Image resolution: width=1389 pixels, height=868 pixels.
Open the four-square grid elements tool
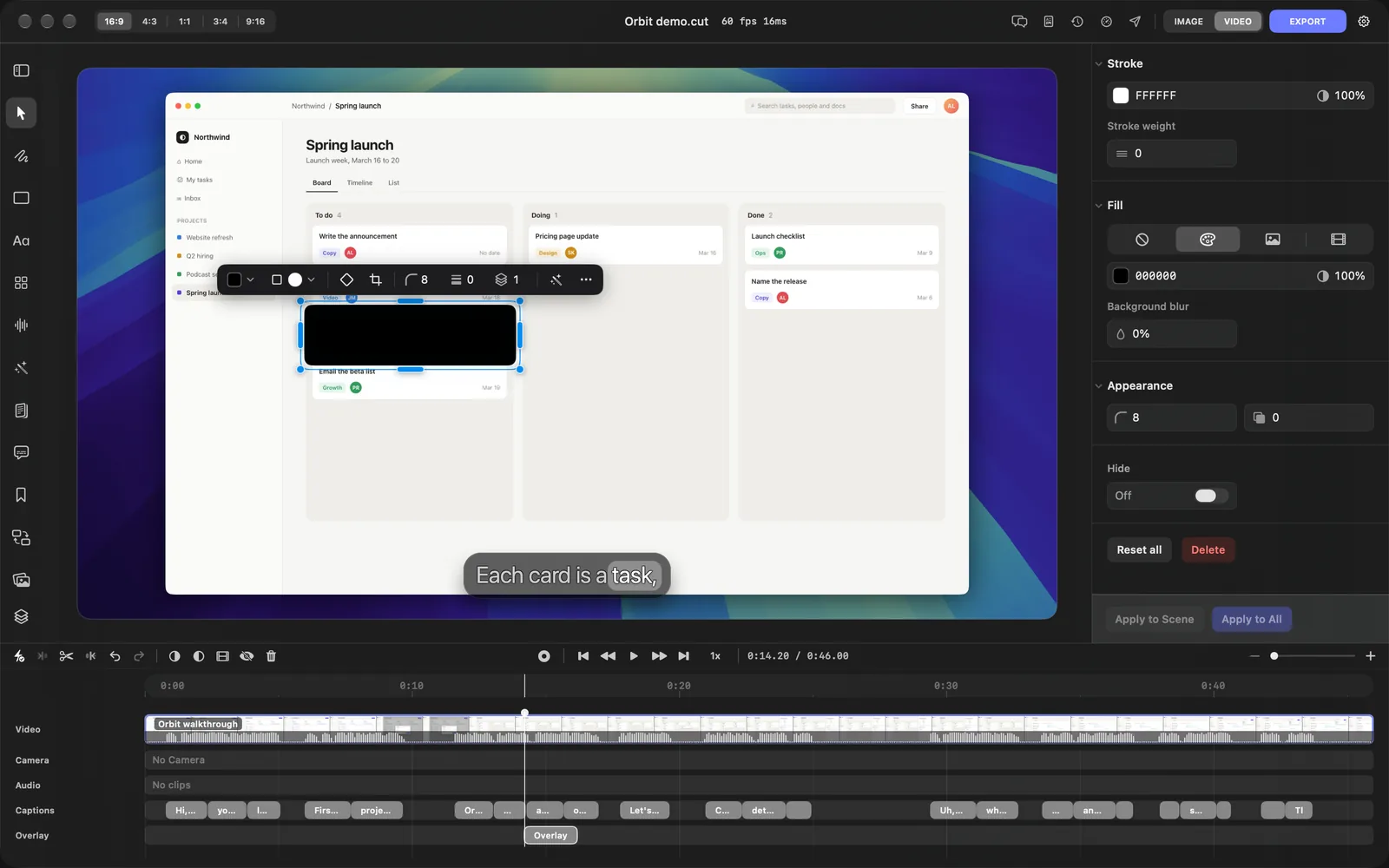[x=22, y=283]
